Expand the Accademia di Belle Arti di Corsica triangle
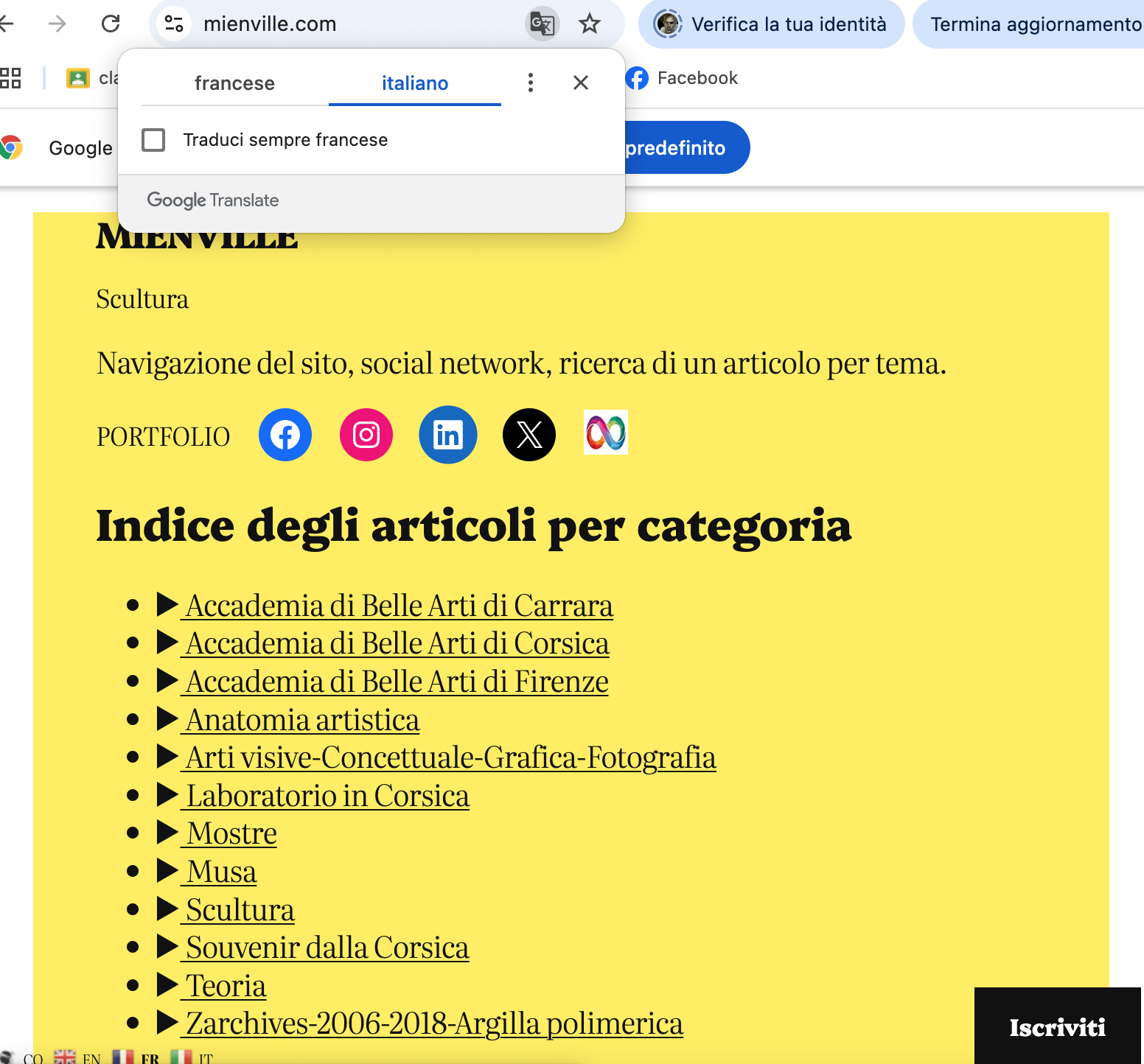 167,643
